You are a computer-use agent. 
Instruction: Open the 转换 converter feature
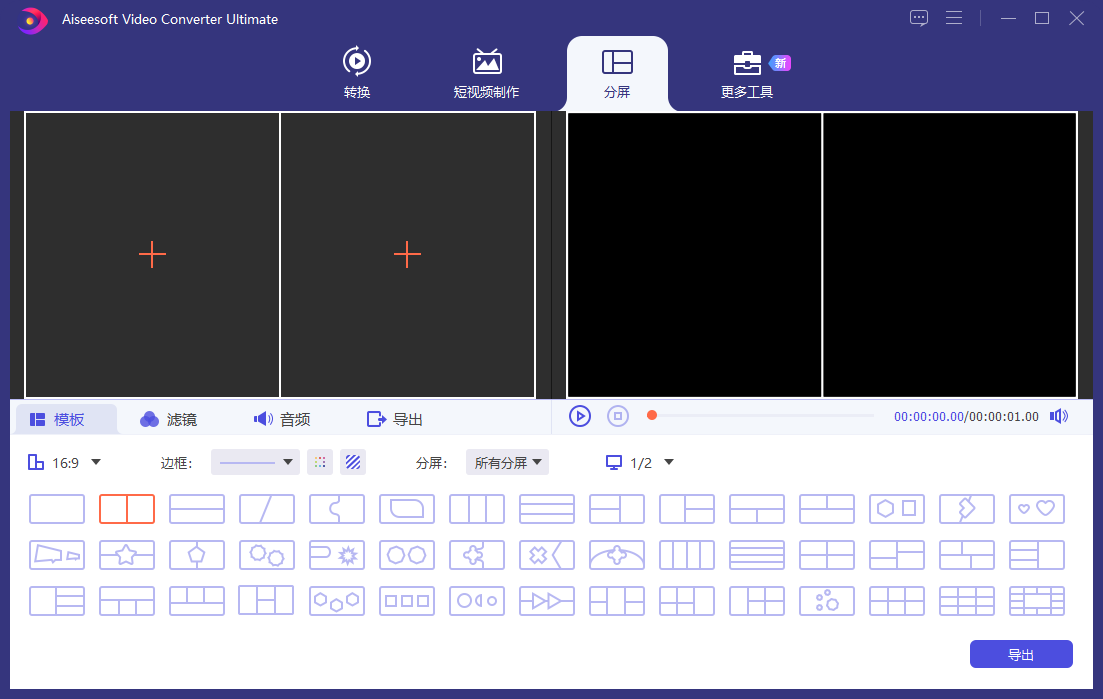pyautogui.click(x=356, y=73)
